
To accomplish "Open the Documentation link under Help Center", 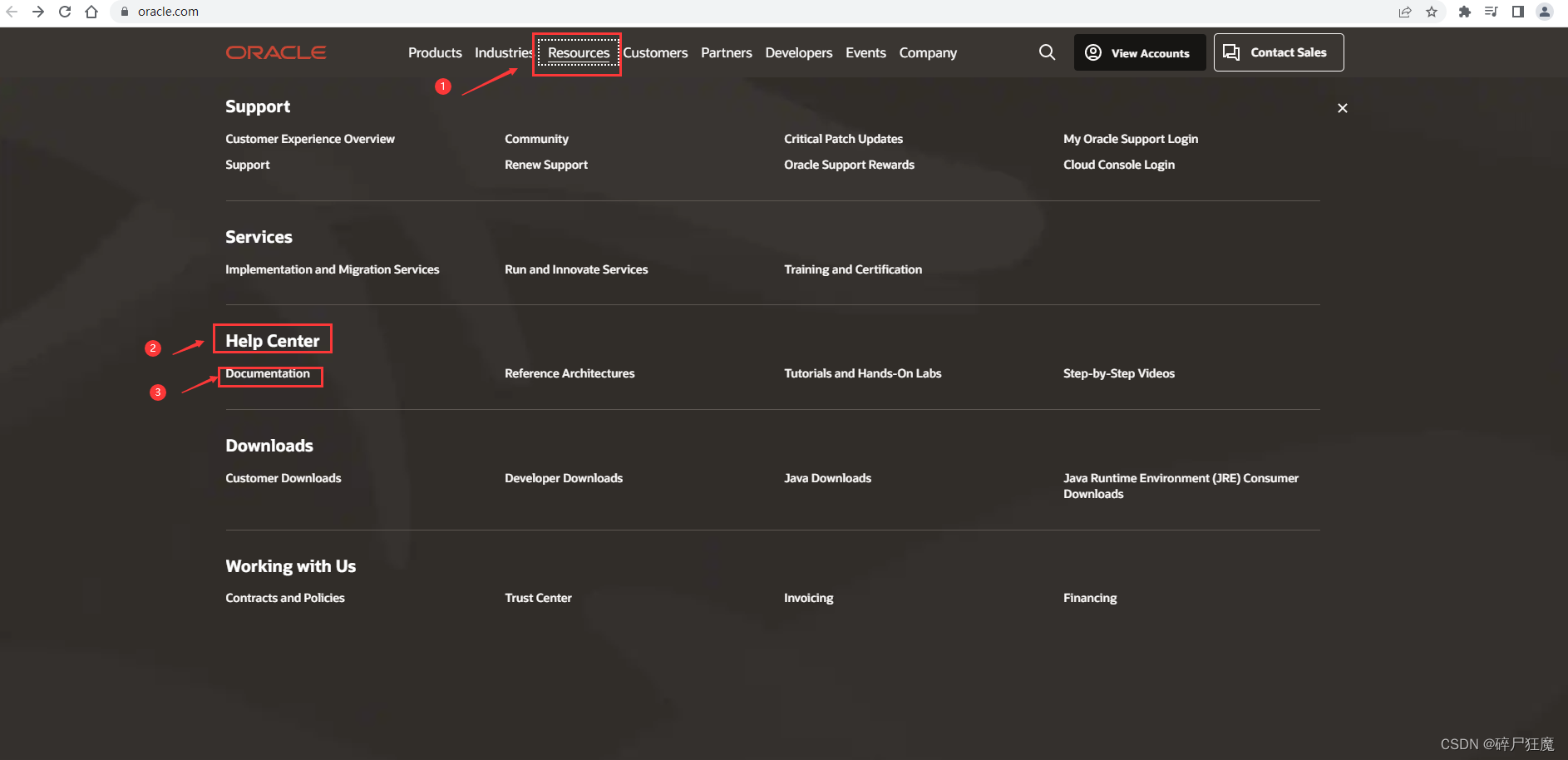I will (x=268, y=373).
